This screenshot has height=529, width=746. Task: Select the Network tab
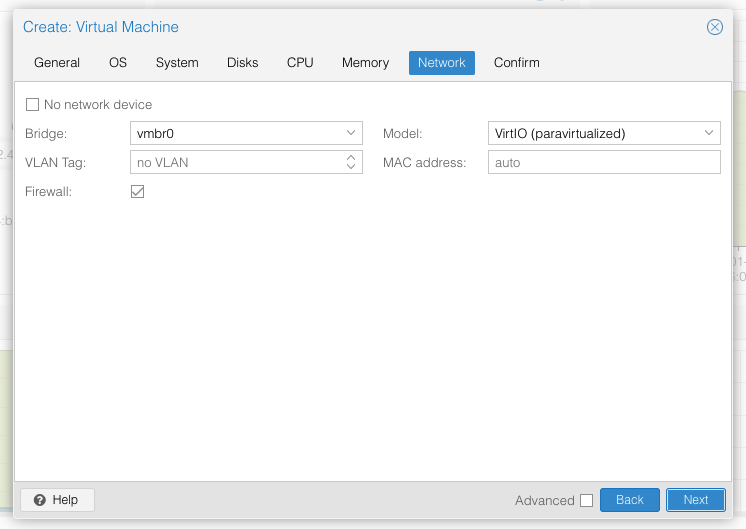(441, 63)
